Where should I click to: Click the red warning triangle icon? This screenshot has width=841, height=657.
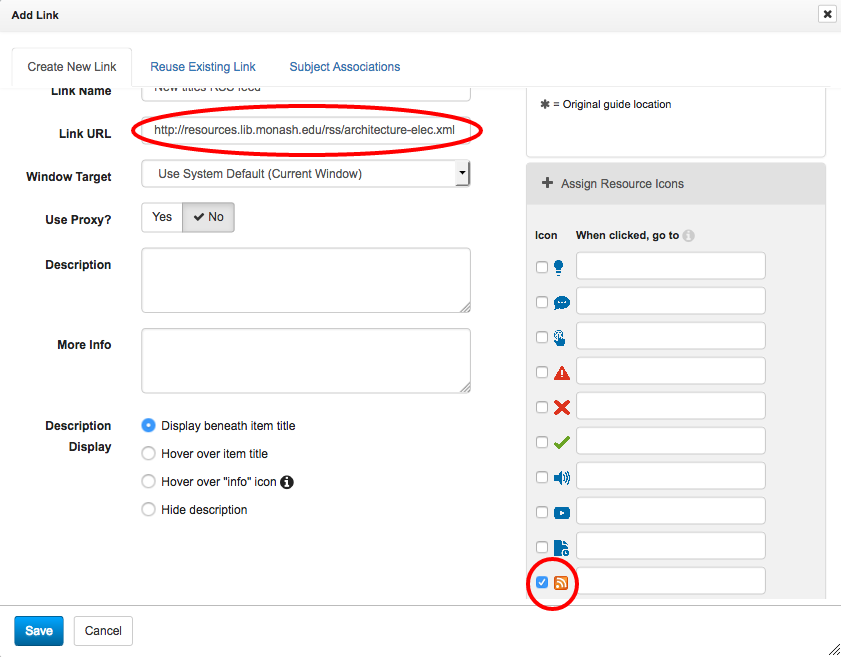click(x=562, y=373)
